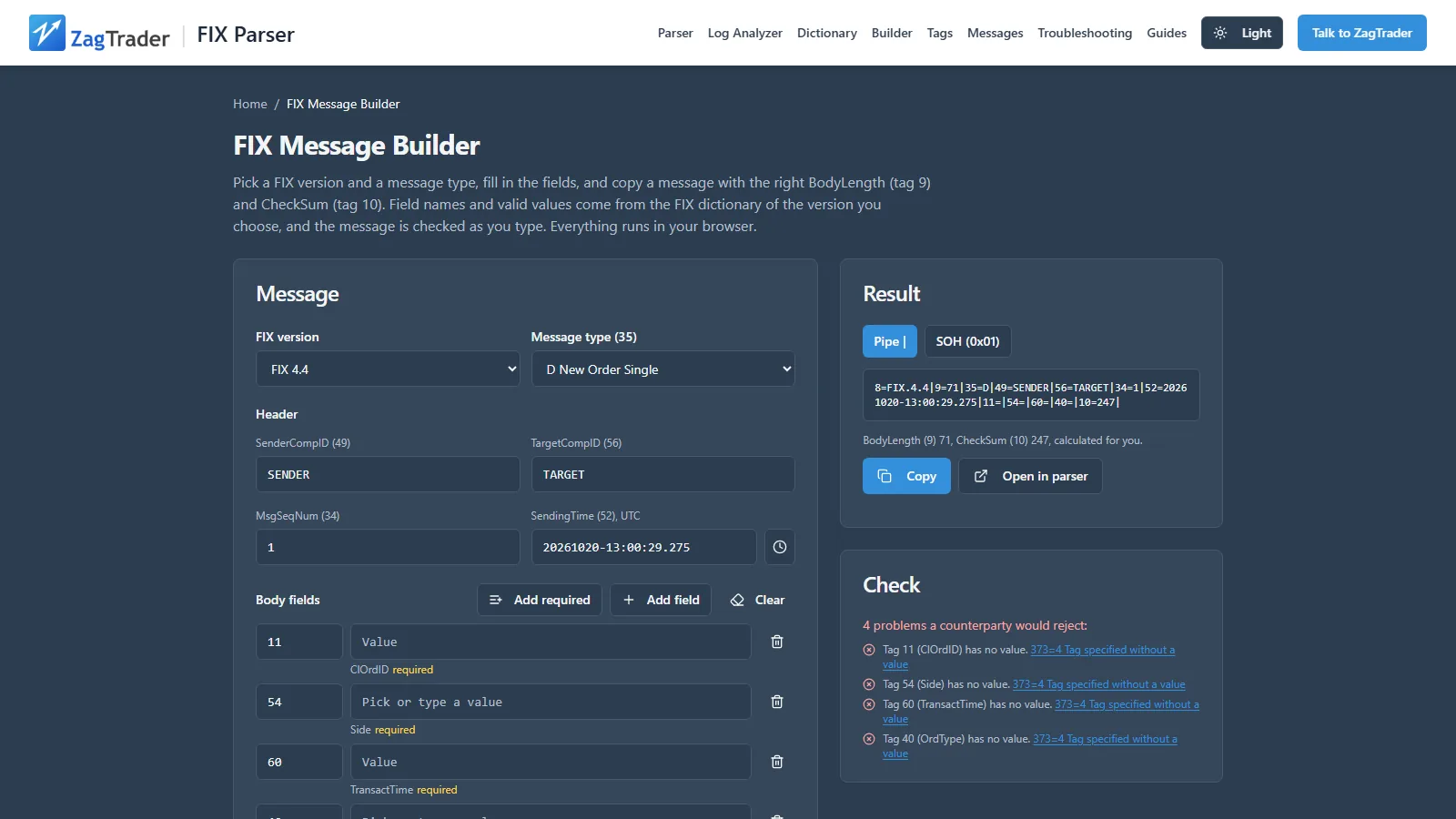1456x819 pixels.
Task: Click the Value field for ClOrdID tag 11
Action: (x=551, y=642)
